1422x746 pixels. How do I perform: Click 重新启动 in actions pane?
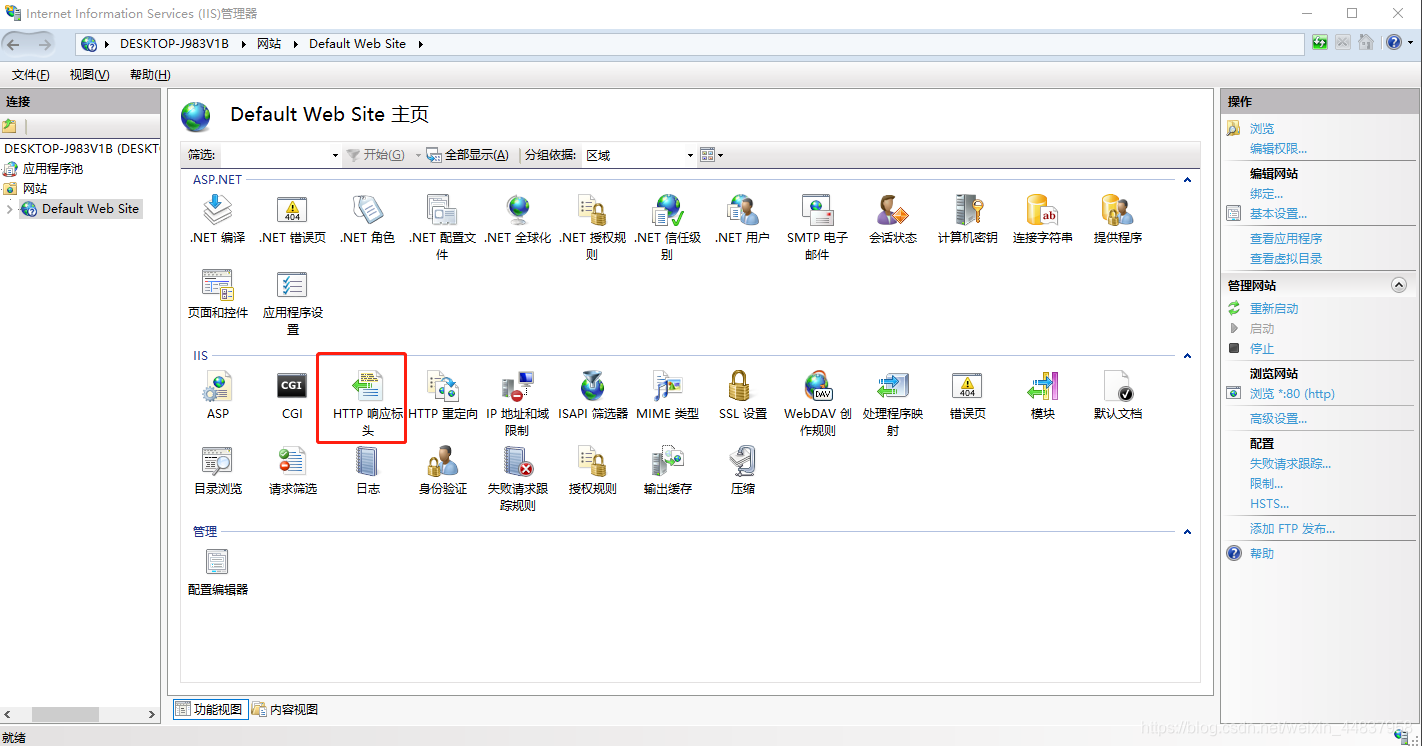pyautogui.click(x=1274, y=309)
